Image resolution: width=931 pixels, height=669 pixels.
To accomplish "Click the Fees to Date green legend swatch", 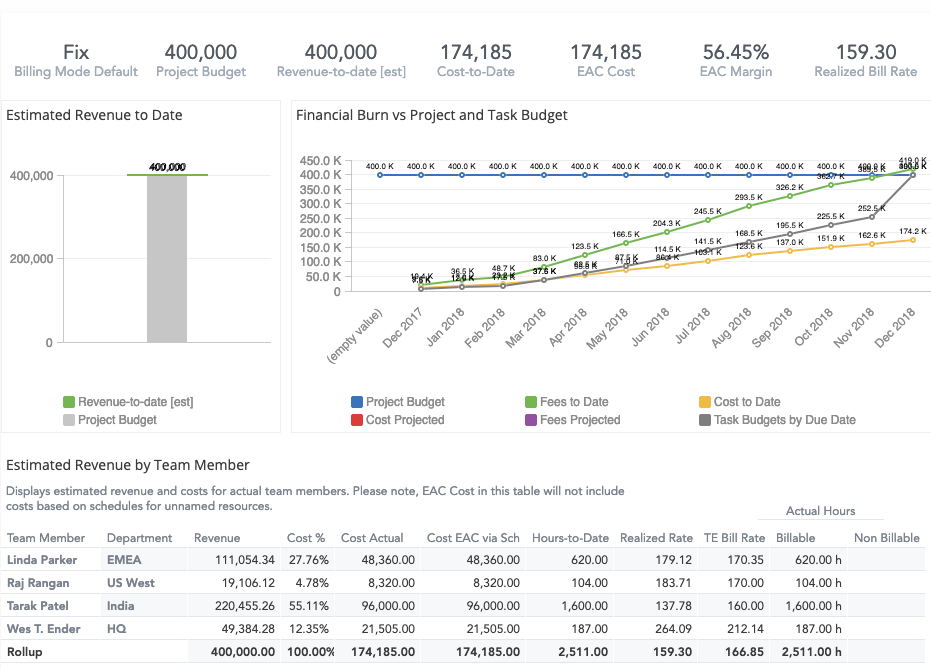I will point(531,402).
